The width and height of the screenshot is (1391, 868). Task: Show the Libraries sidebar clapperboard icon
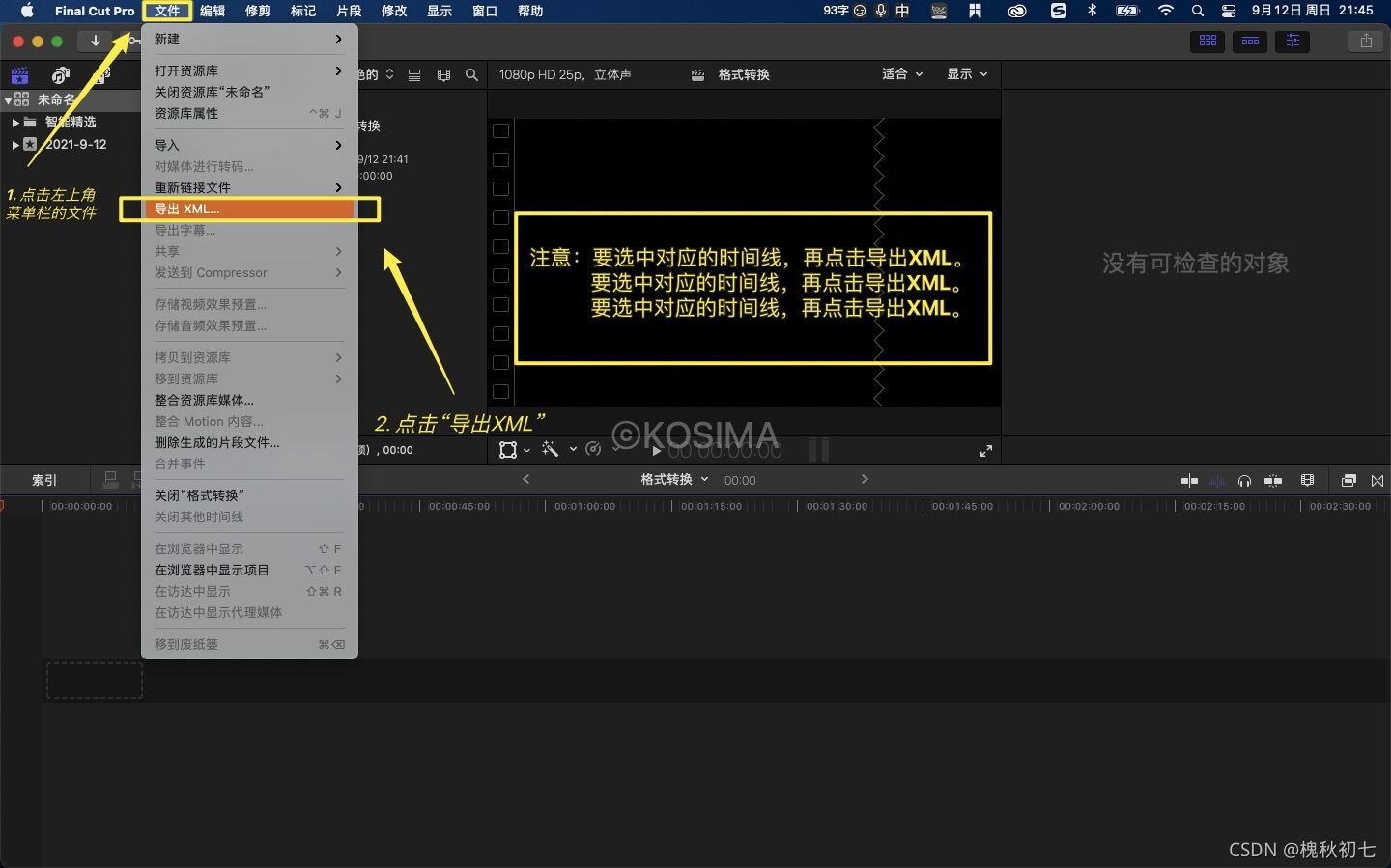click(19, 75)
